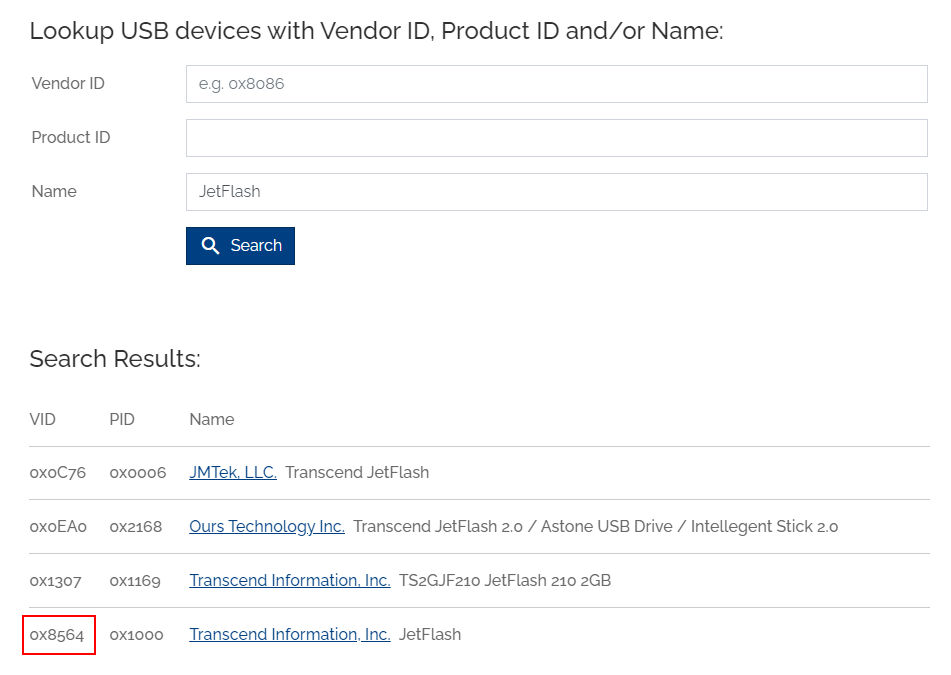
Task: Click the magnifier icon on Search button
Action: 210,246
